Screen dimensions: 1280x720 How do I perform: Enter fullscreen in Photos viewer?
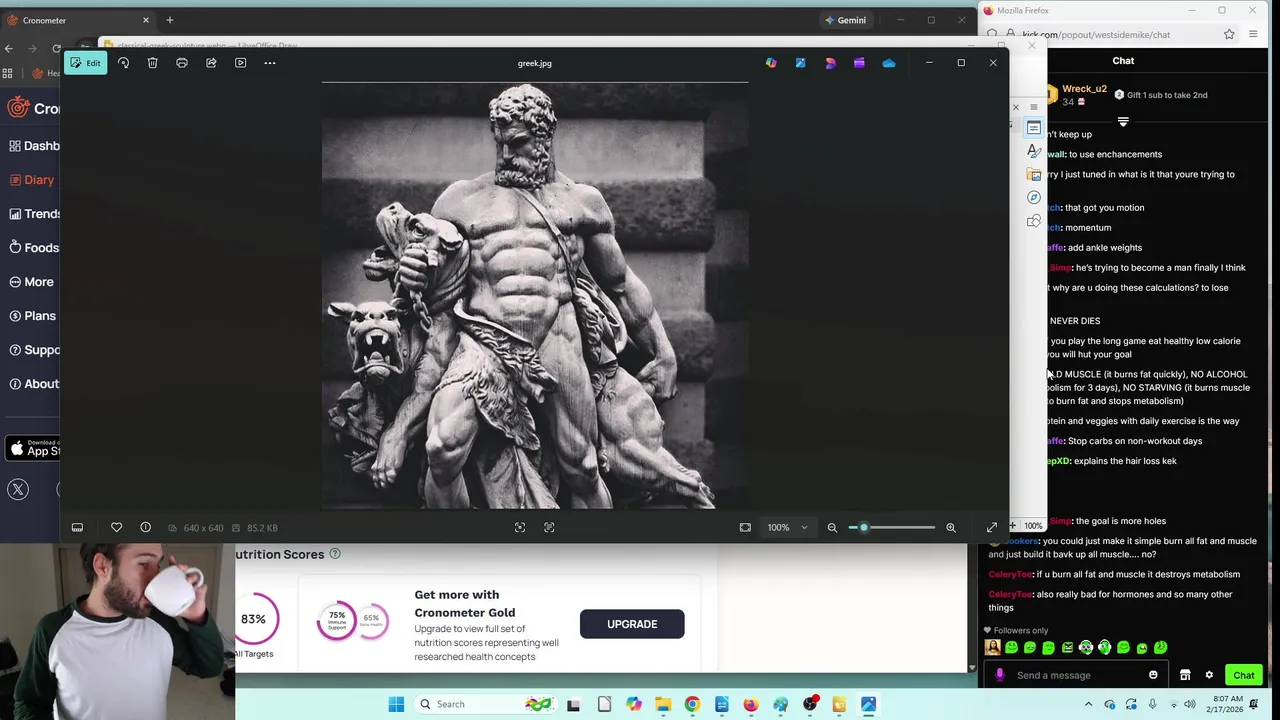point(992,527)
